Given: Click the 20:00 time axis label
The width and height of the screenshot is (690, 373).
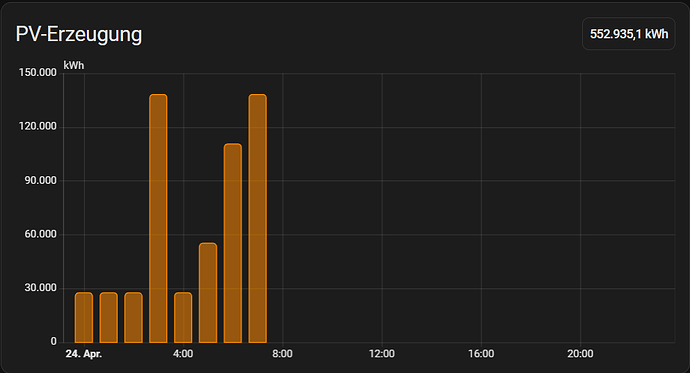Looking at the screenshot, I should tap(580, 354).
